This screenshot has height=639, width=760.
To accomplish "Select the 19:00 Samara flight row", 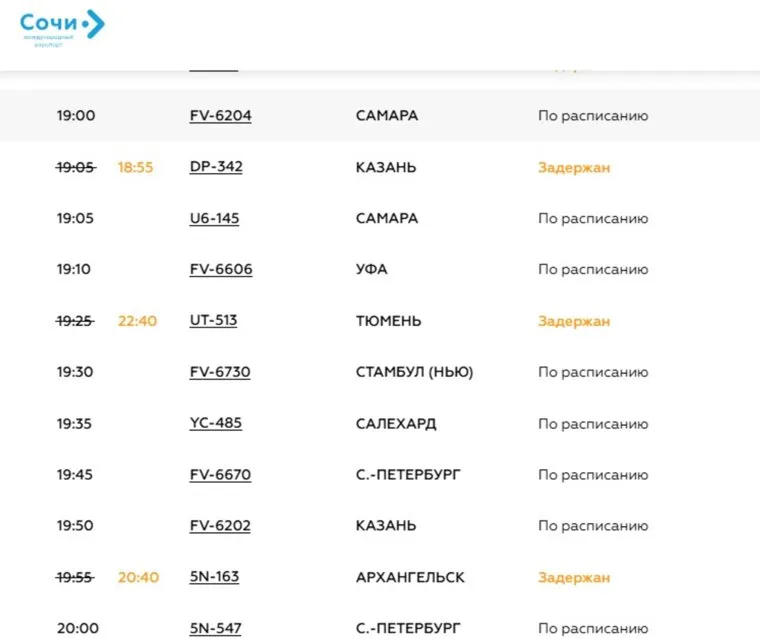I will pyautogui.click(x=380, y=116).
